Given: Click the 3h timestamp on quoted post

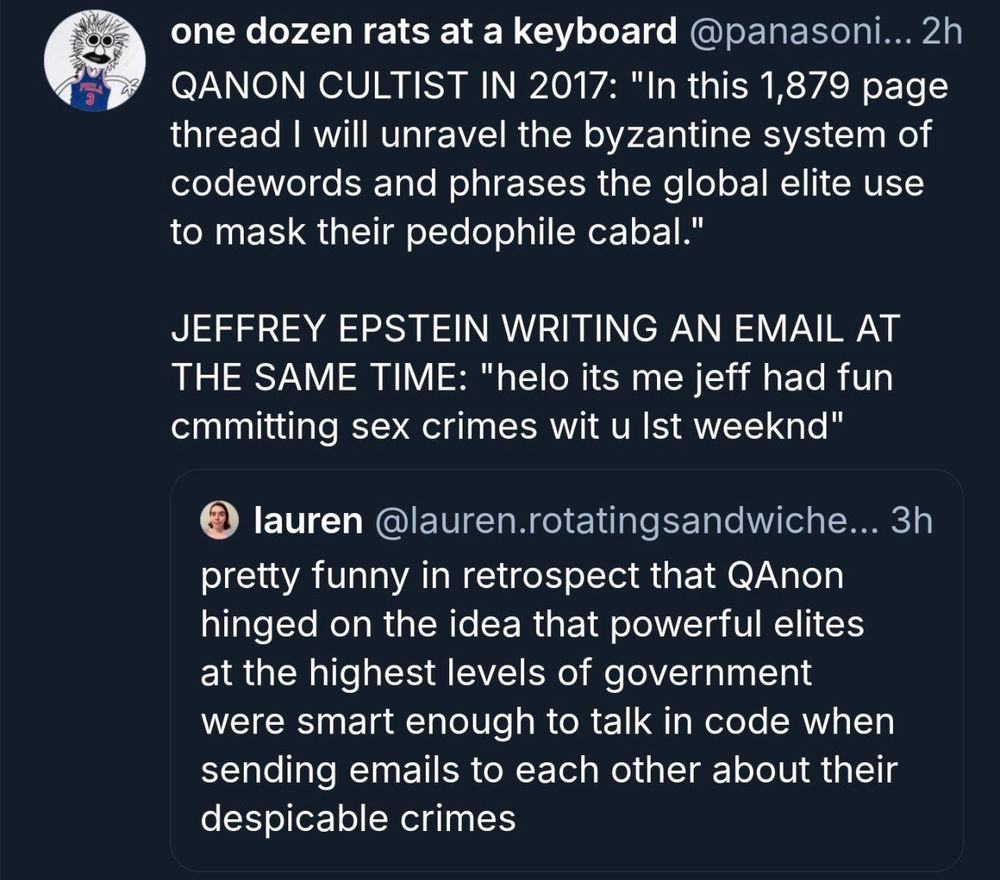Looking at the screenshot, I should tap(910, 521).
